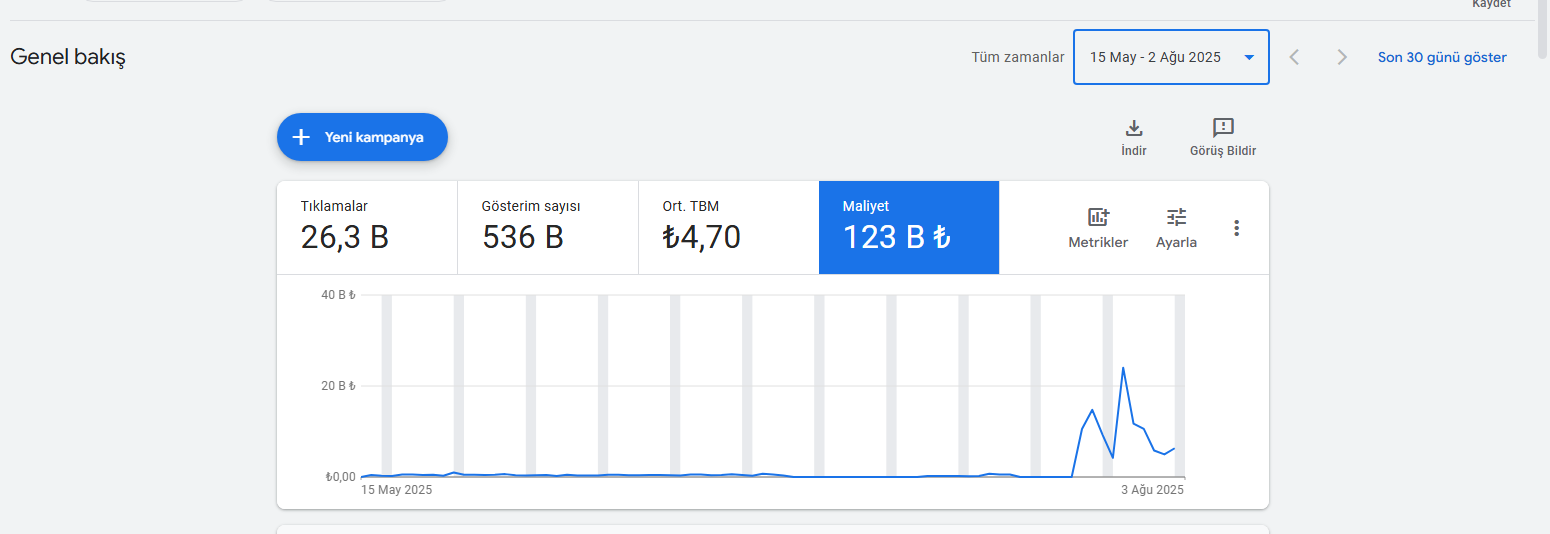The width and height of the screenshot is (1550, 534).
Task: Click the 3 Ağu 2025 axis date
Action: click(x=1151, y=490)
